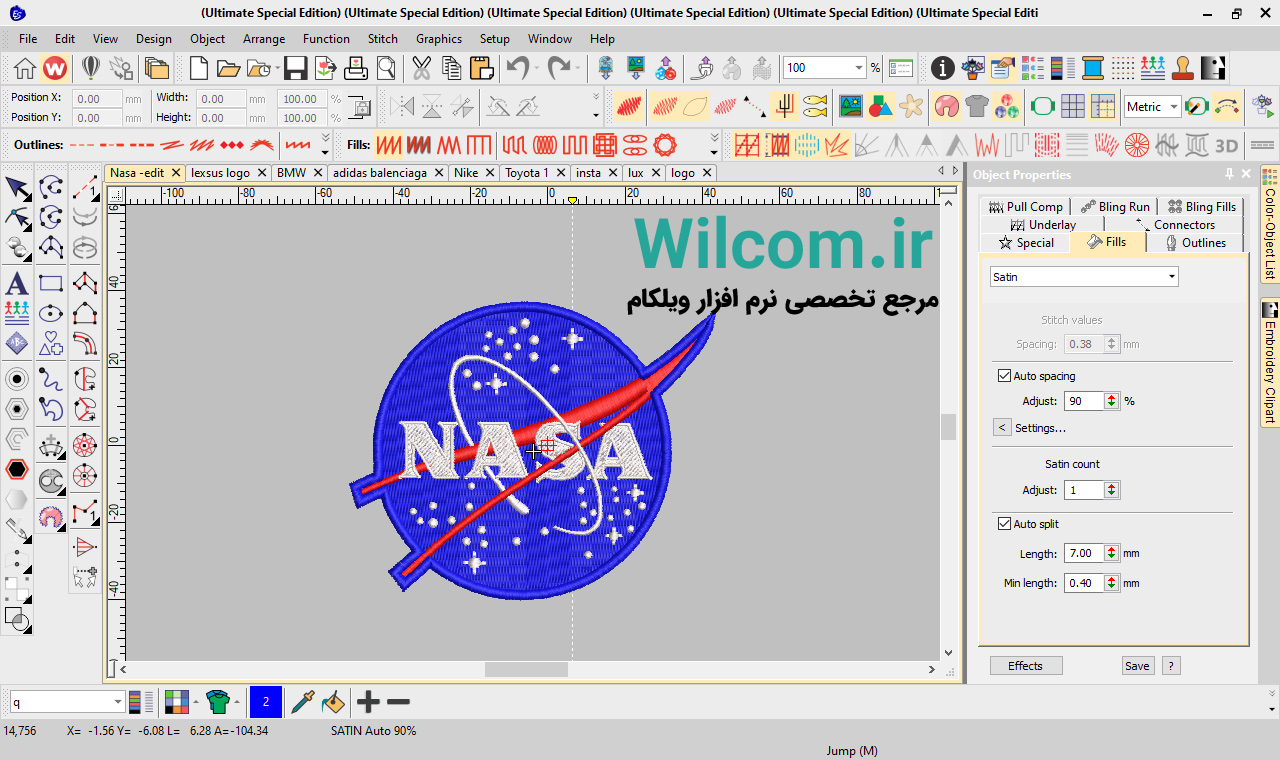1280x760 pixels.
Task: Toggle the grid display icon
Action: (1073, 106)
